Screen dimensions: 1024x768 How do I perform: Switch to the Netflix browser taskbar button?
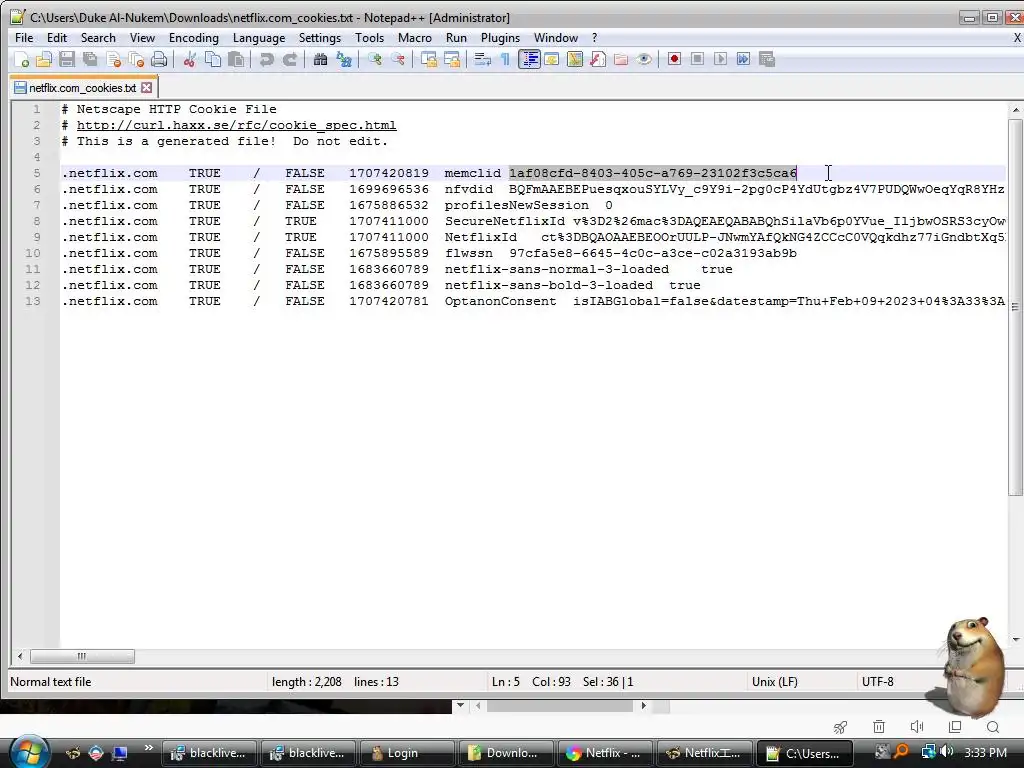pos(604,753)
